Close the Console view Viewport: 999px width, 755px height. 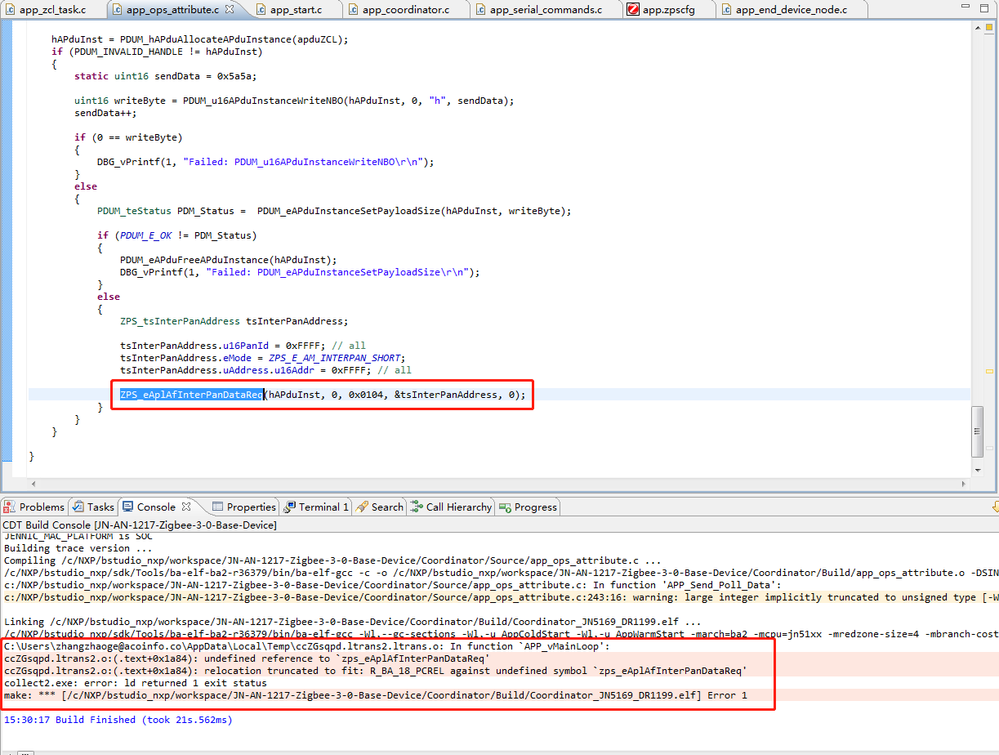[186, 507]
